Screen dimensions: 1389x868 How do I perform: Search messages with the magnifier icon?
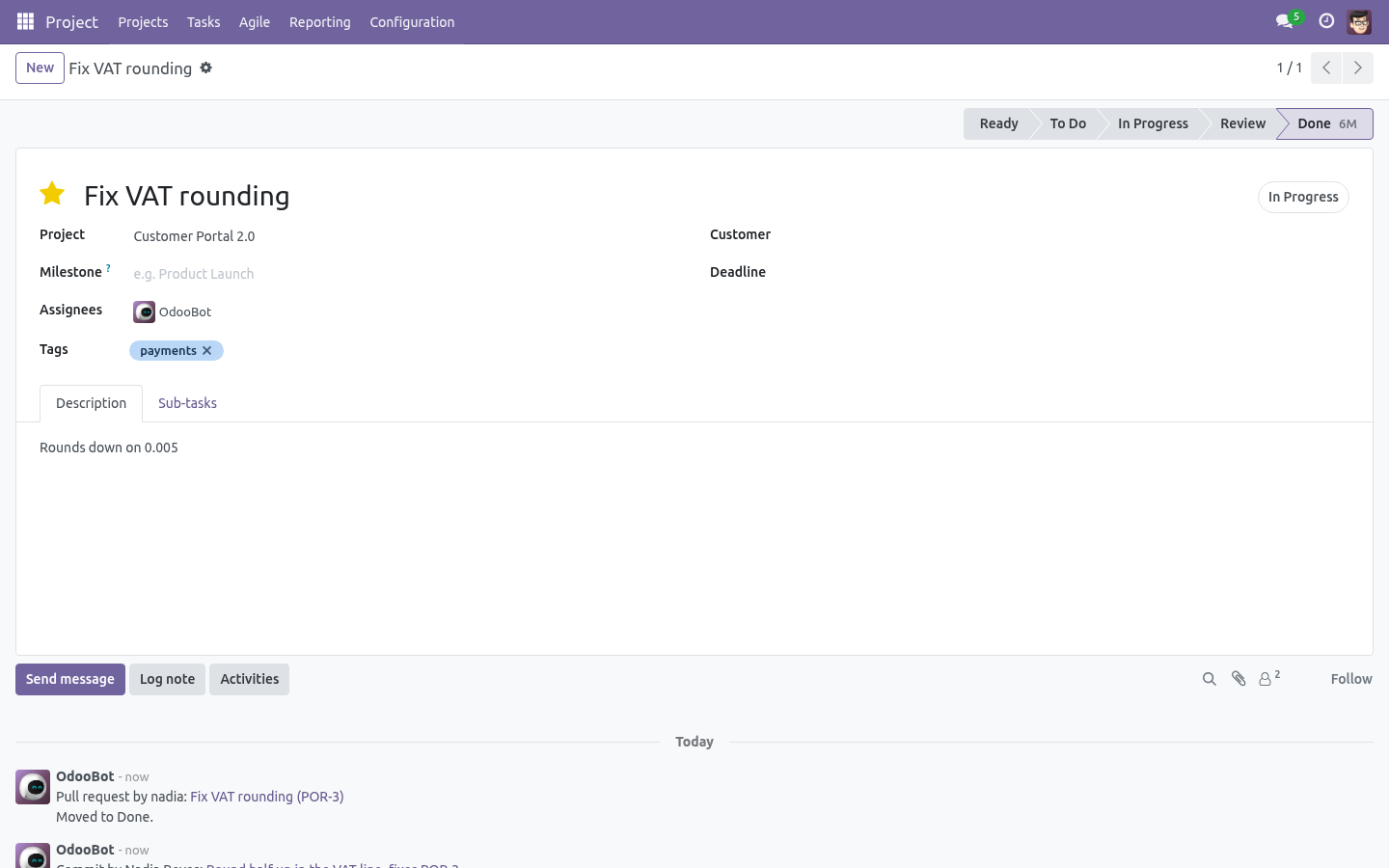1209,679
